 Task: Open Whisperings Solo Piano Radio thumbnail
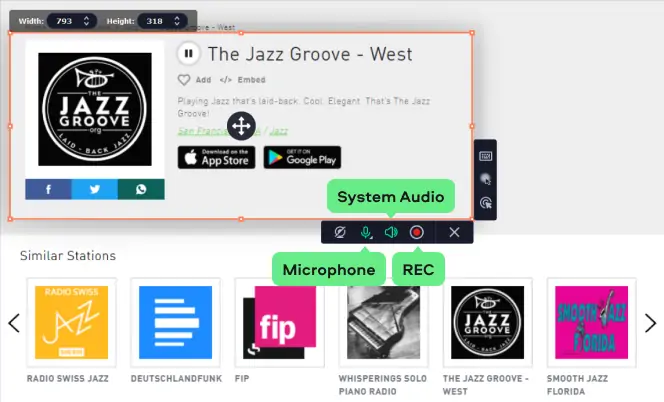pyautogui.click(x=384, y=322)
